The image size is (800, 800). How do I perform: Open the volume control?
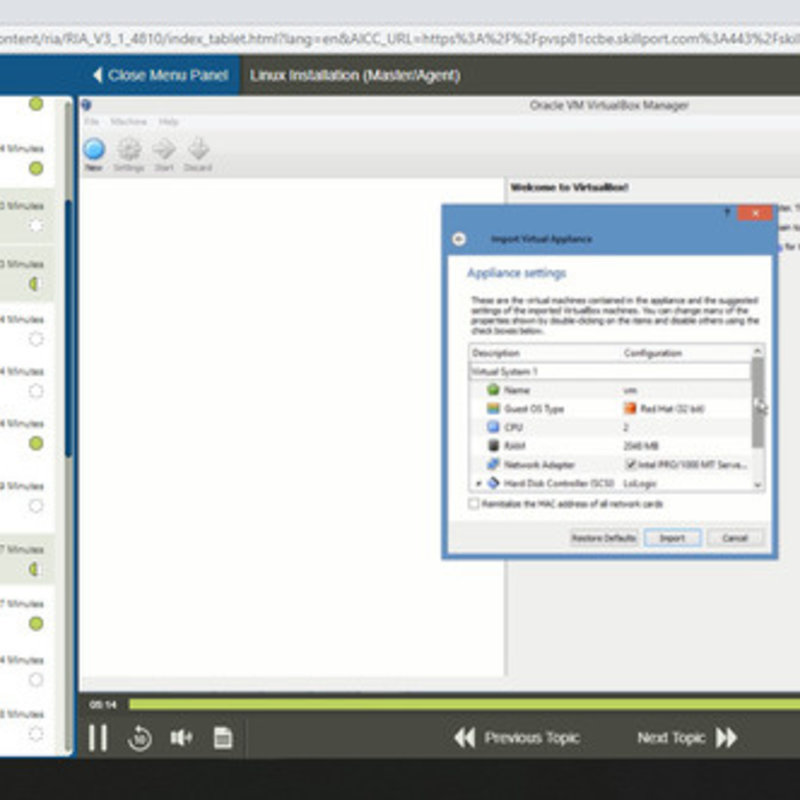(x=181, y=738)
